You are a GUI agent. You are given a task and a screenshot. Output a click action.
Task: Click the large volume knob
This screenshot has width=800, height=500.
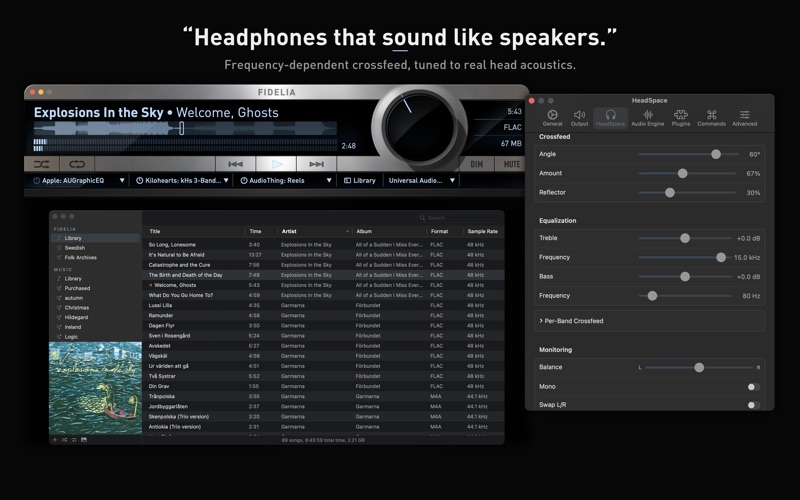[419, 126]
